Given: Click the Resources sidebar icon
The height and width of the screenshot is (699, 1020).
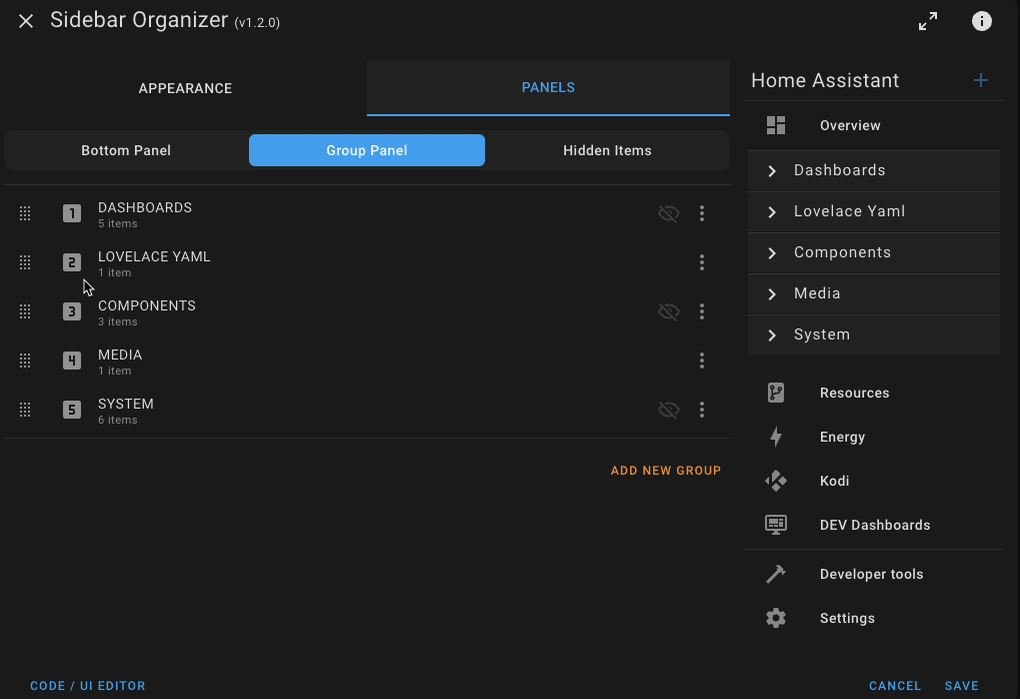Looking at the screenshot, I should [x=776, y=393].
